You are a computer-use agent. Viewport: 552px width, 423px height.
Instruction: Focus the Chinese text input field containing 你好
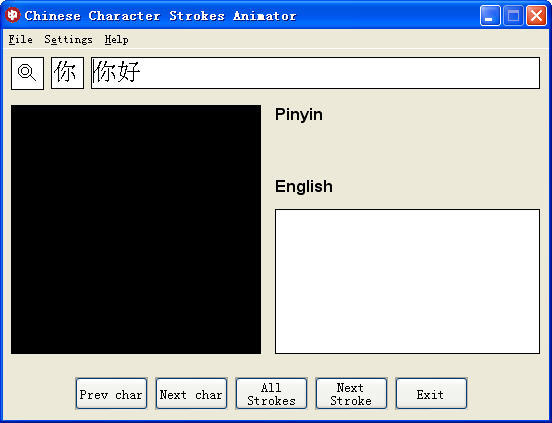click(x=315, y=73)
